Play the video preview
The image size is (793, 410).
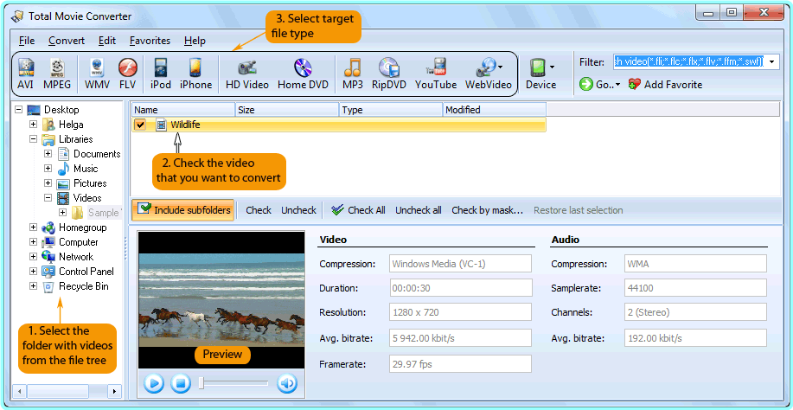pos(154,384)
